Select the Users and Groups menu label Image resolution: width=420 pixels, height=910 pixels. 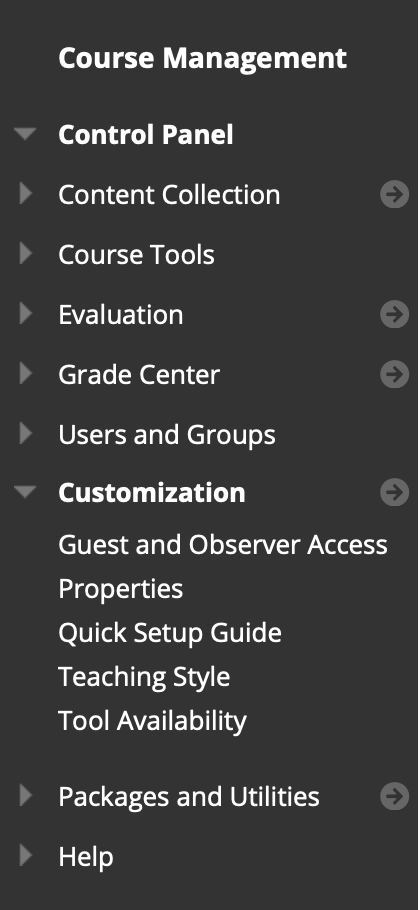coord(167,435)
